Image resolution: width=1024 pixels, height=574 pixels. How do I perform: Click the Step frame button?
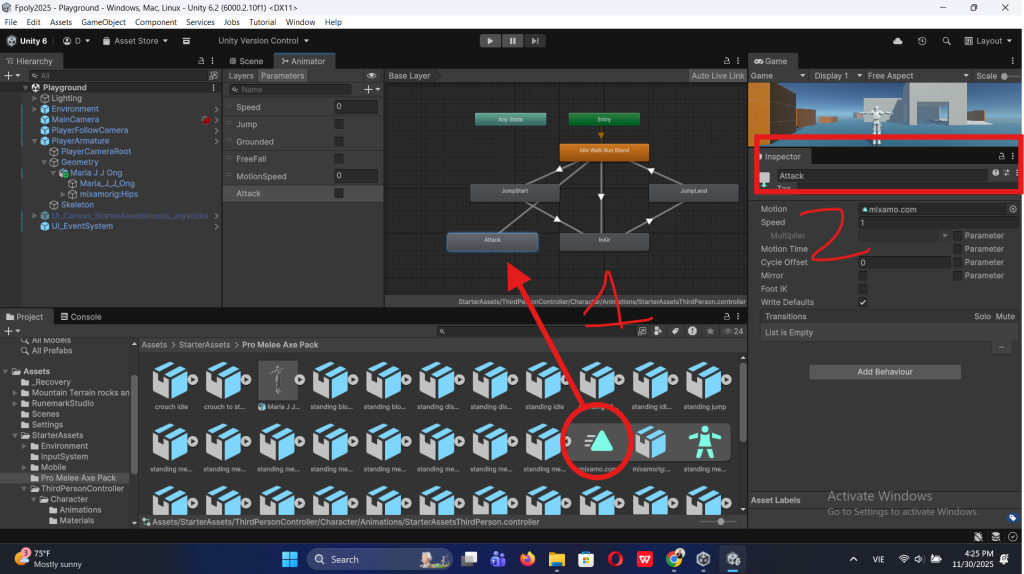[x=535, y=41]
